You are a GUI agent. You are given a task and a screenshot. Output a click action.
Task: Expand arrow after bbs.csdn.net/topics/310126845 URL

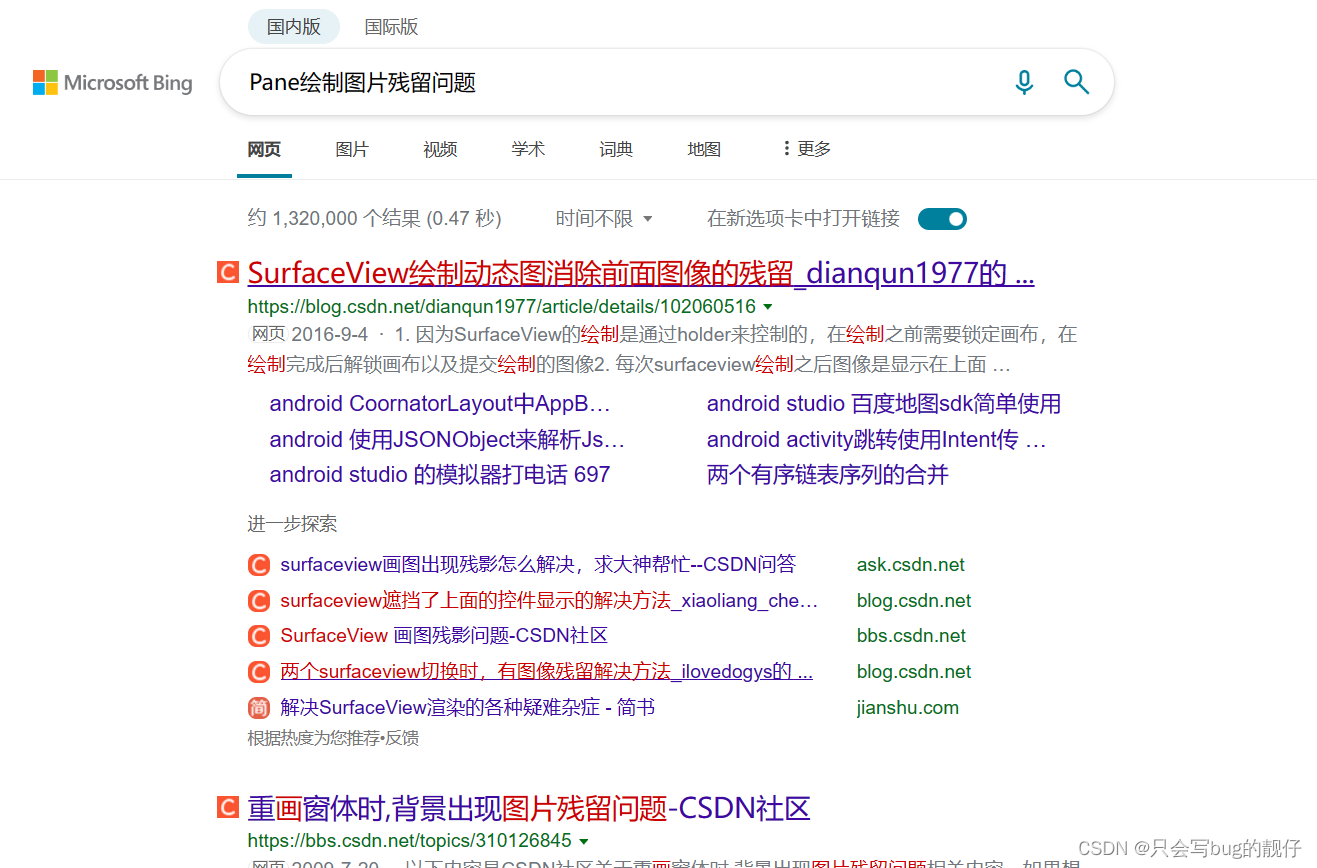tap(583, 841)
